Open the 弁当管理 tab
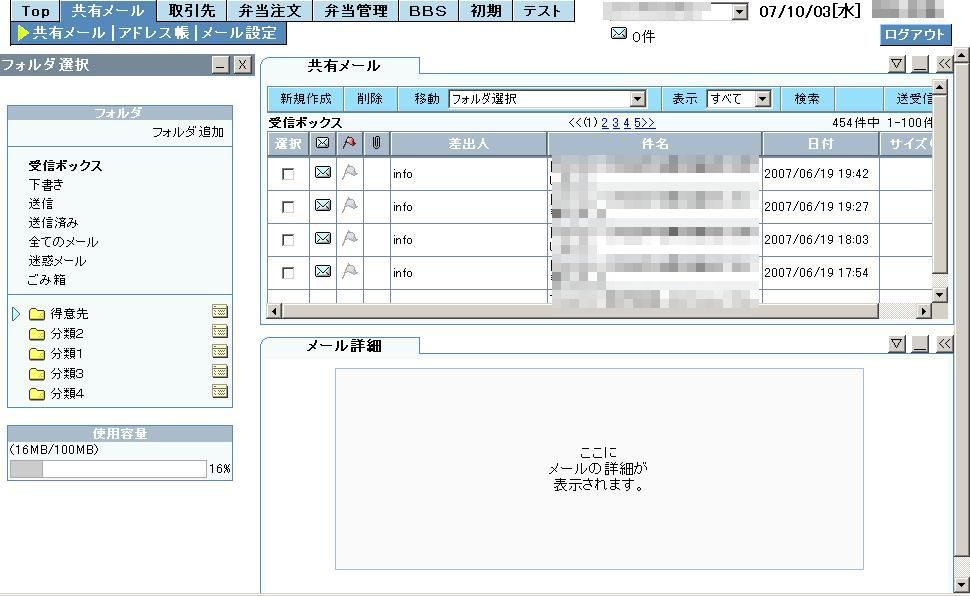970x596 pixels. (356, 11)
